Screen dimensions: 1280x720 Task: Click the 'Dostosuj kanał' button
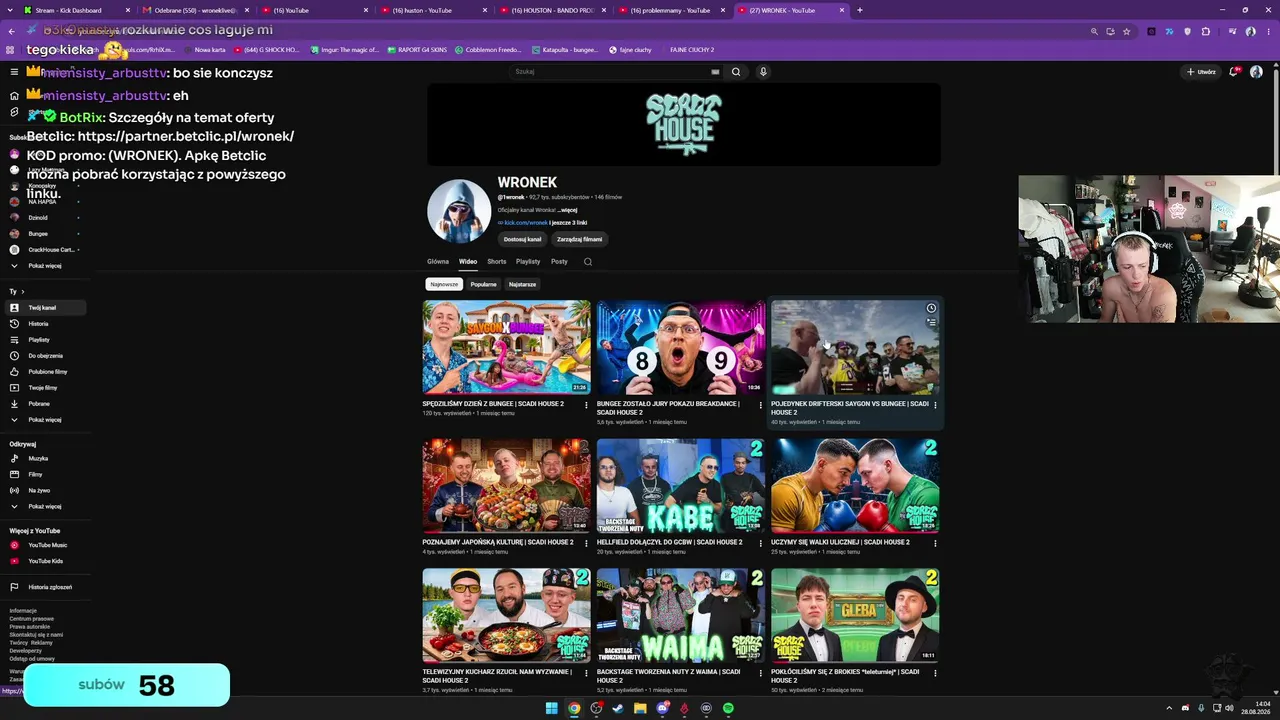pyautogui.click(x=522, y=239)
